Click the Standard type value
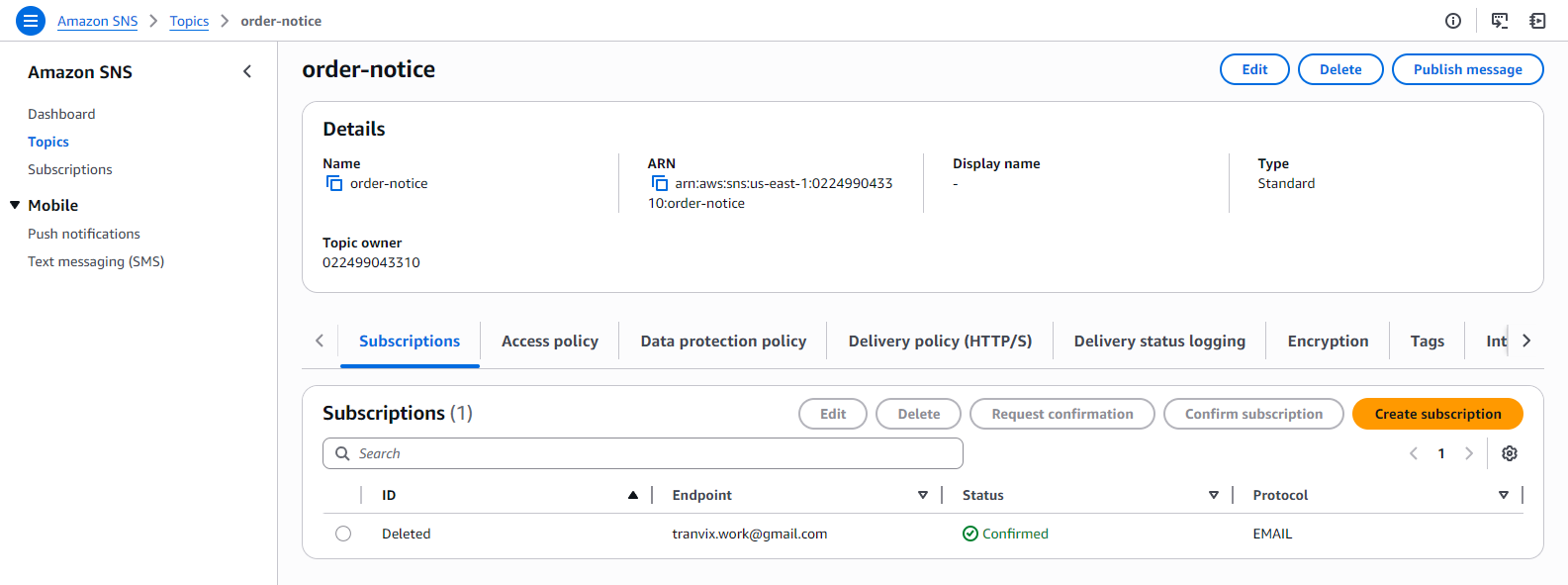Image resolution: width=1568 pixels, height=585 pixels. [x=1286, y=183]
